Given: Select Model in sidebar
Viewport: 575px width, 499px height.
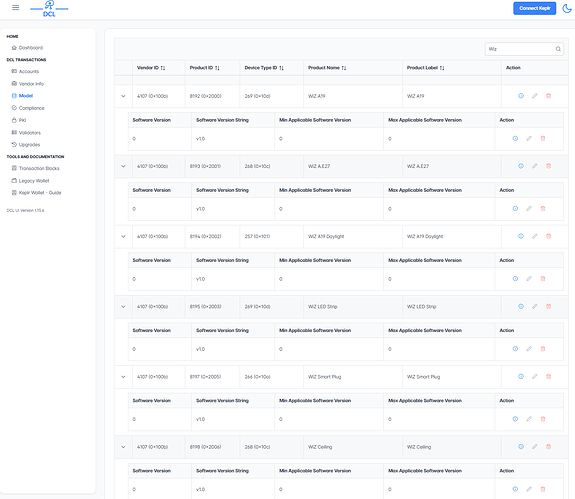Looking at the screenshot, I should pyautogui.click(x=22, y=96).
